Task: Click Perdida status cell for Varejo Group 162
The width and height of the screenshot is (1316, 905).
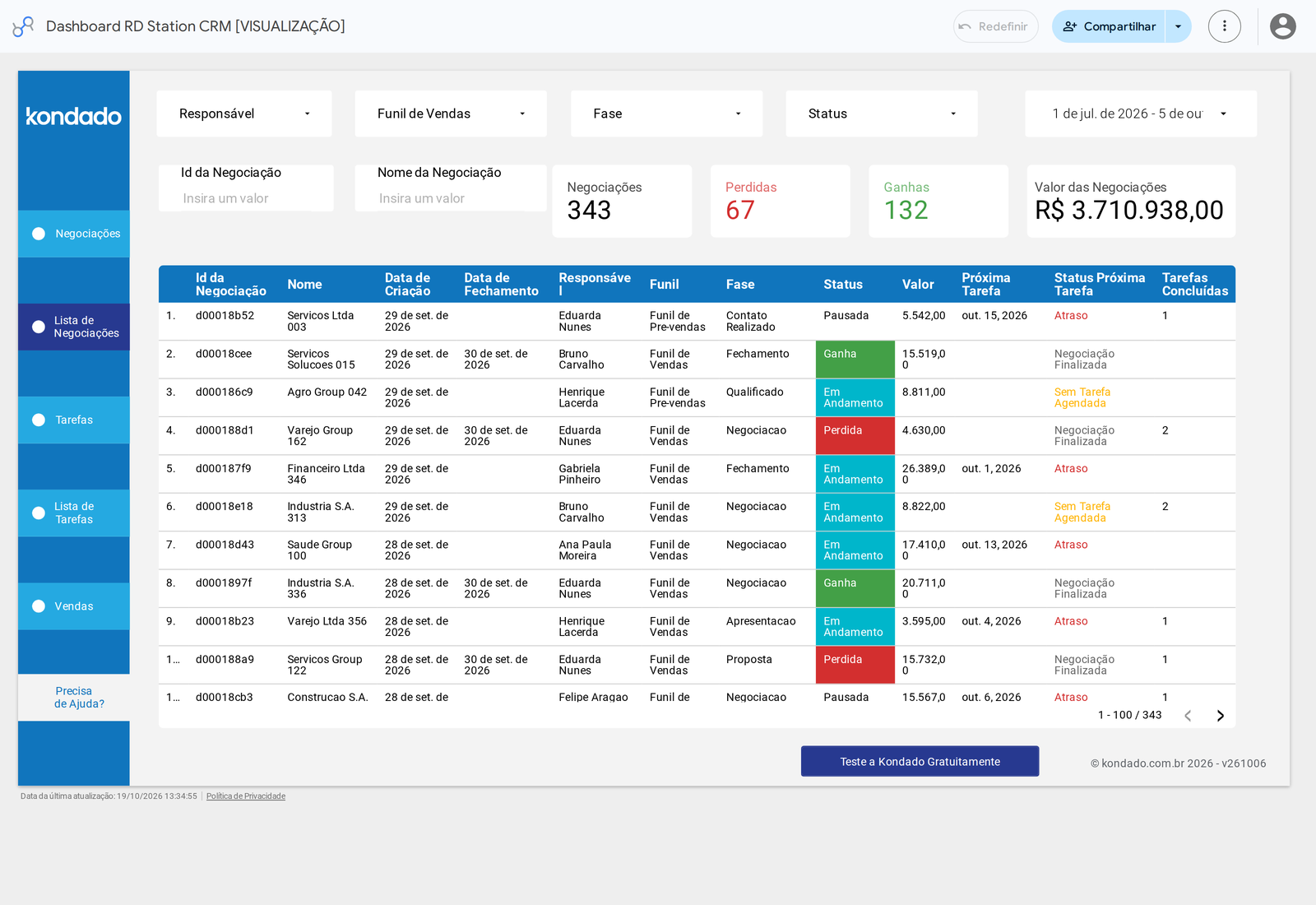Action: pos(855,436)
